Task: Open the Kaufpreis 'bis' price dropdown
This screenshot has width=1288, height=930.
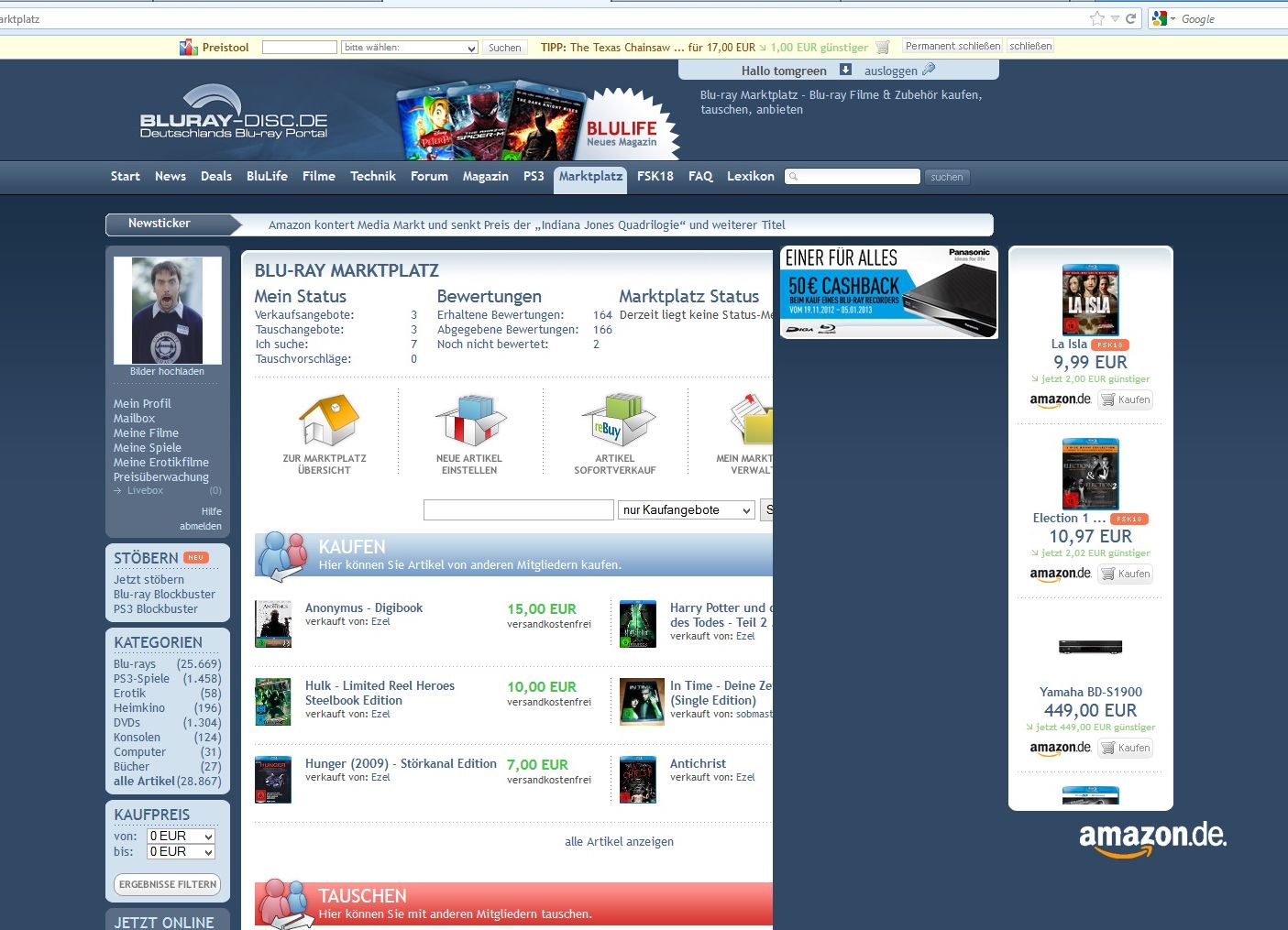Action: [x=182, y=852]
